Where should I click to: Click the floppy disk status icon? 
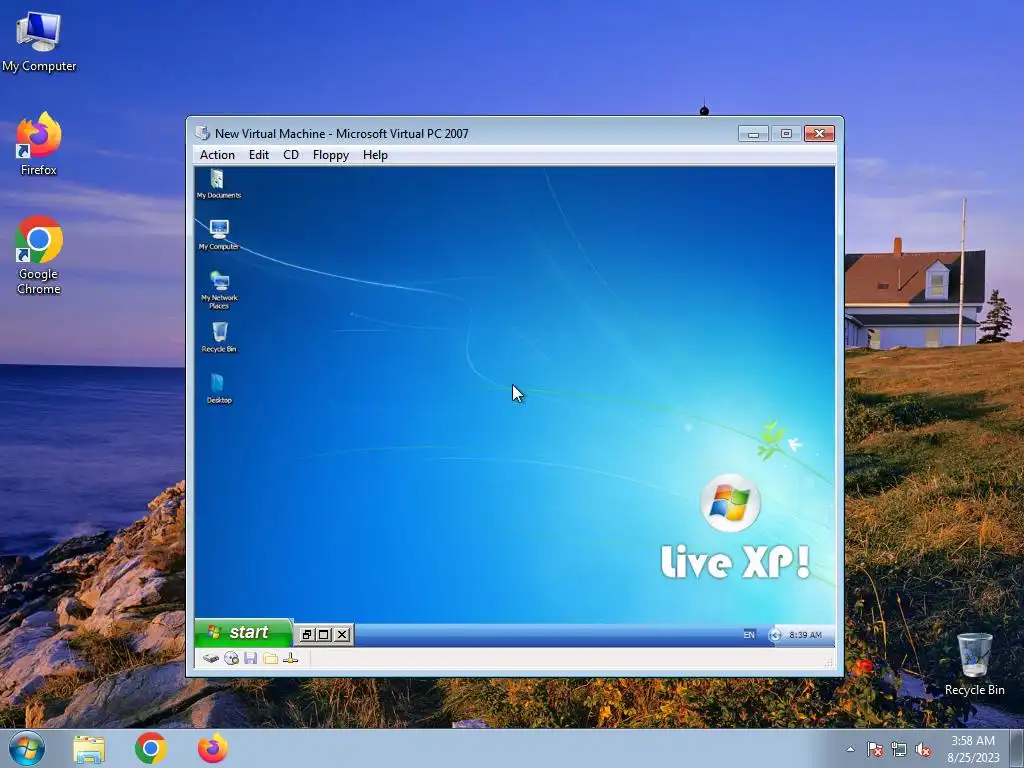click(x=250, y=658)
